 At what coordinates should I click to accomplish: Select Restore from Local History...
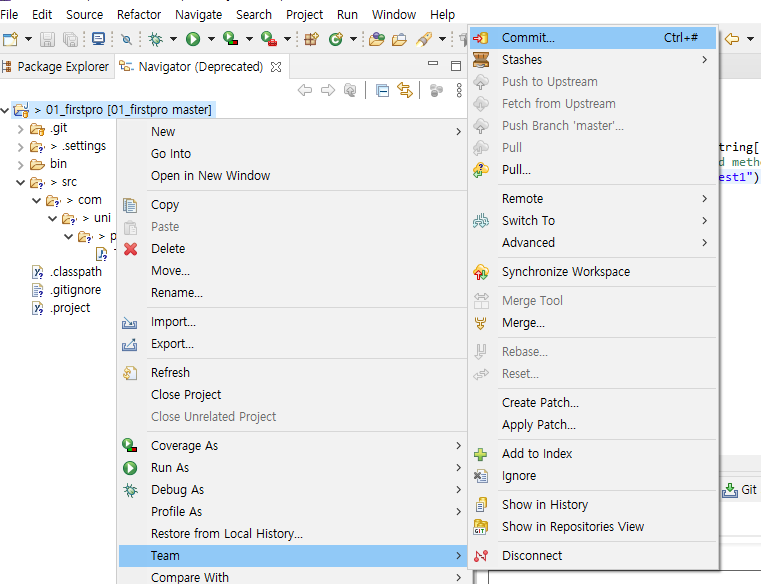click(293, 534)
